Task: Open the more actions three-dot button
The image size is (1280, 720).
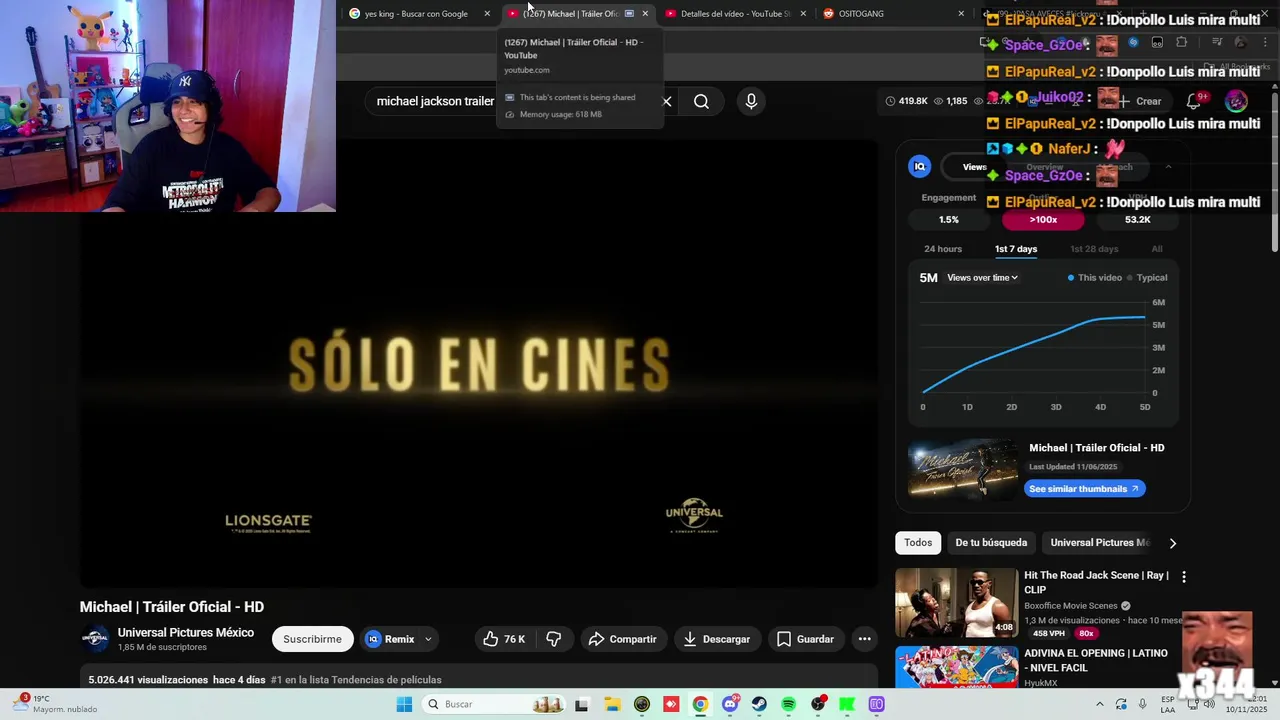Action: pyautogui.click(x=864, y=639)
